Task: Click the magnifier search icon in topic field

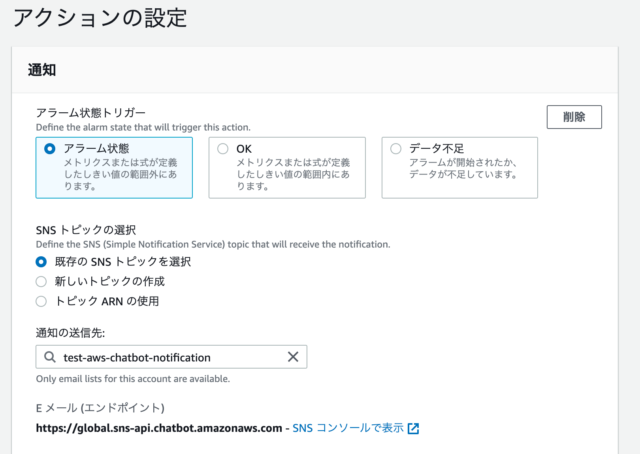Action: click(50, 357)
